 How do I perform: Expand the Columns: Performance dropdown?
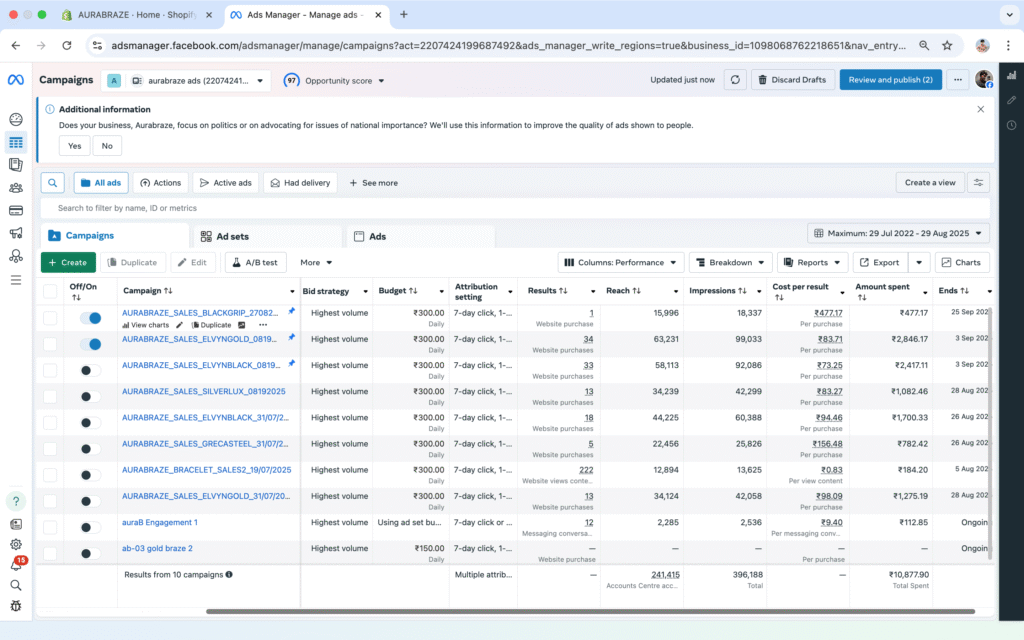pos(621,263)
